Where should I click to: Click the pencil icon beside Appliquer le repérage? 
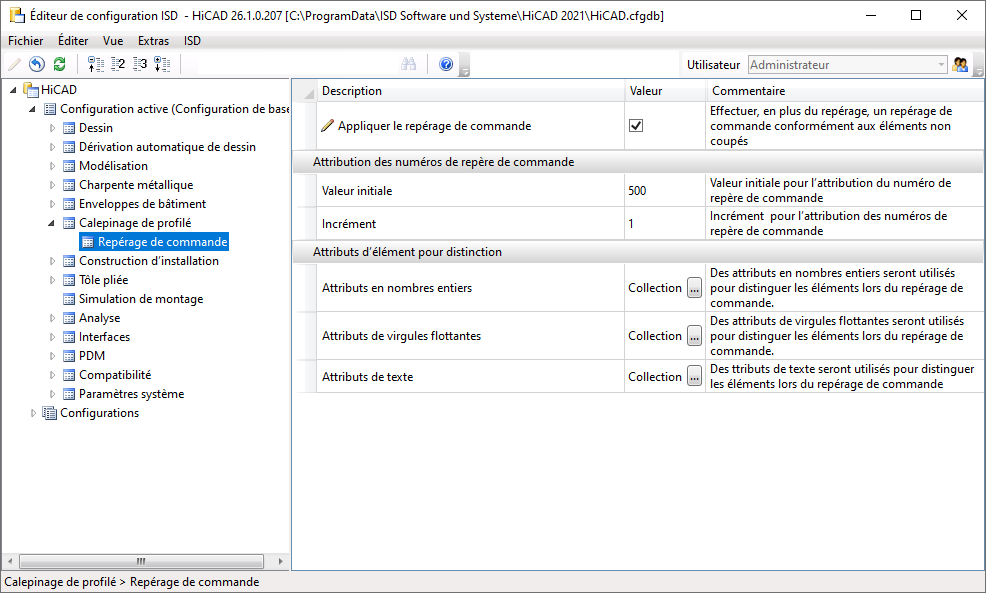328,126
